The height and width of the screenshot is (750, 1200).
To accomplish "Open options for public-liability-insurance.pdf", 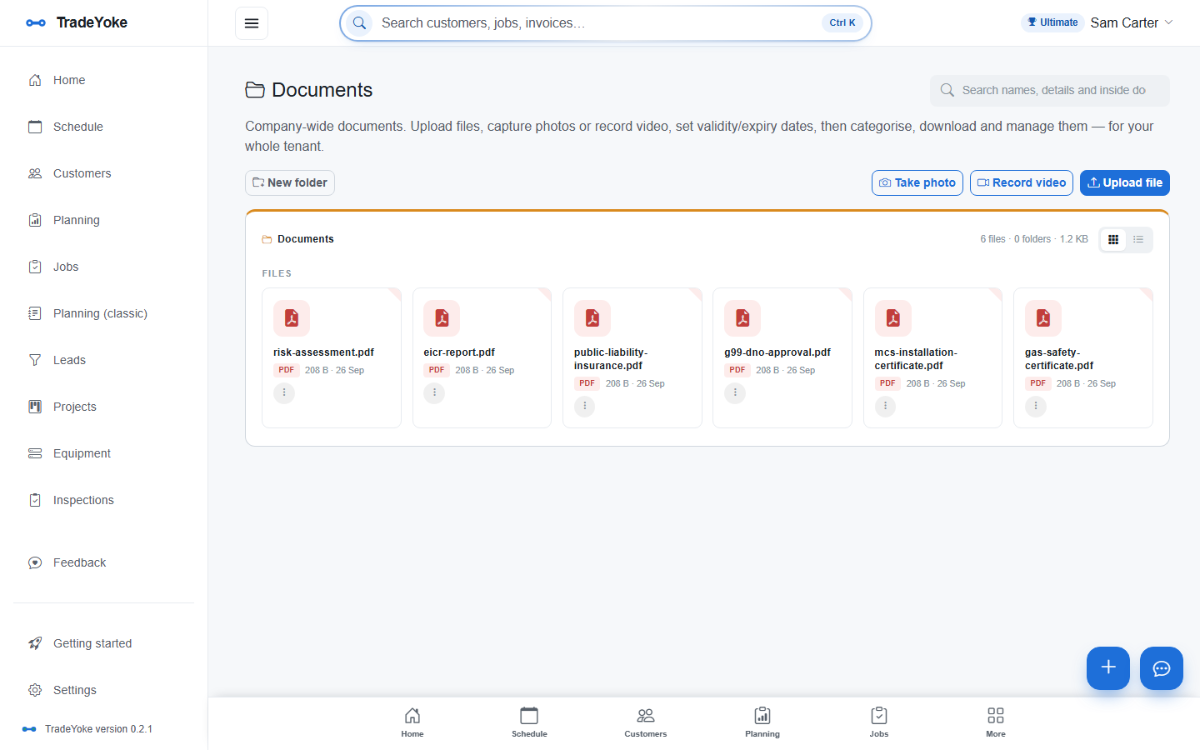I will click(x=585, y=406).
